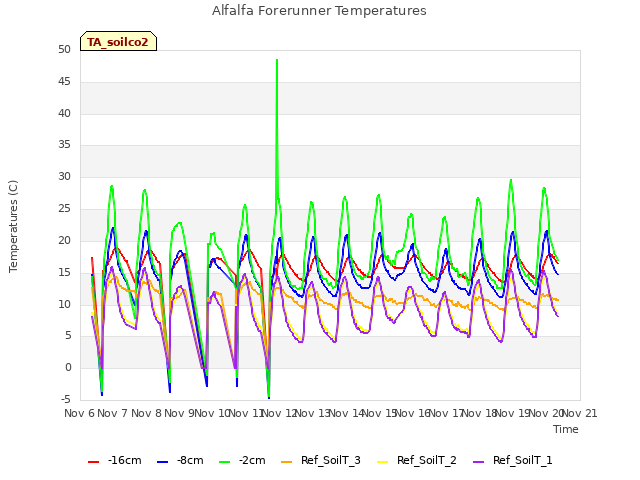Click the 15 y-axis tick label
Image resolution: width=640 pixels, height=480 pixels.
[x=64, y=272]
